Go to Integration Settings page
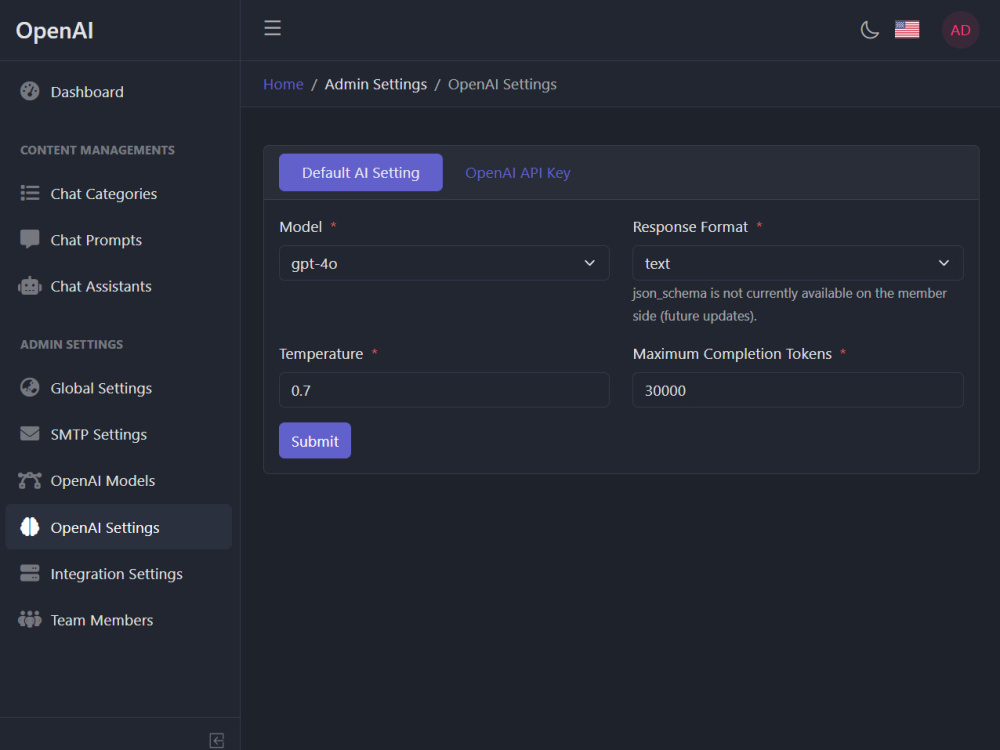Image resolution: width=1000 pixels, height=750 pixels. (119, 573)
